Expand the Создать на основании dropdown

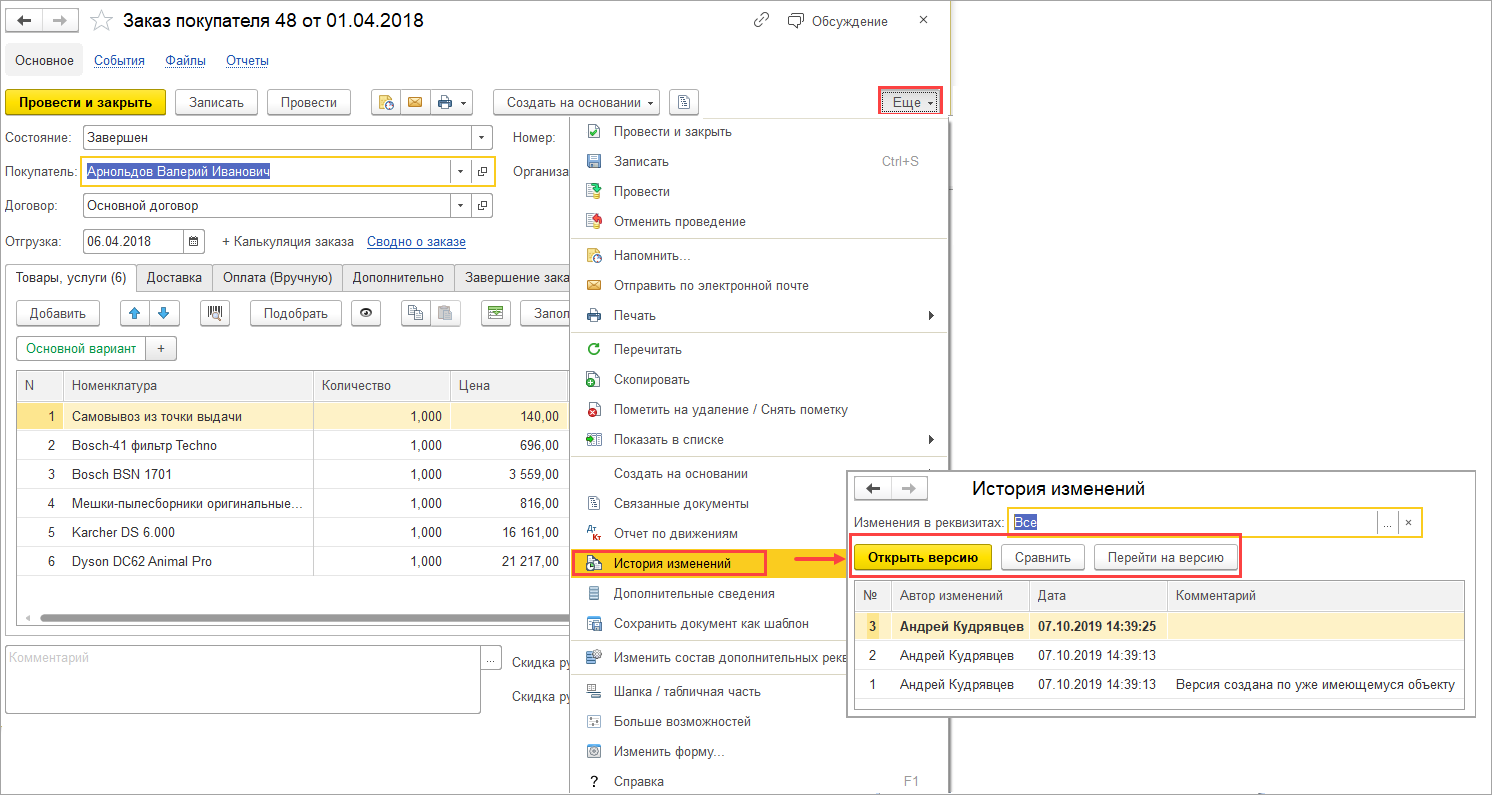click(x=577, y=102)
